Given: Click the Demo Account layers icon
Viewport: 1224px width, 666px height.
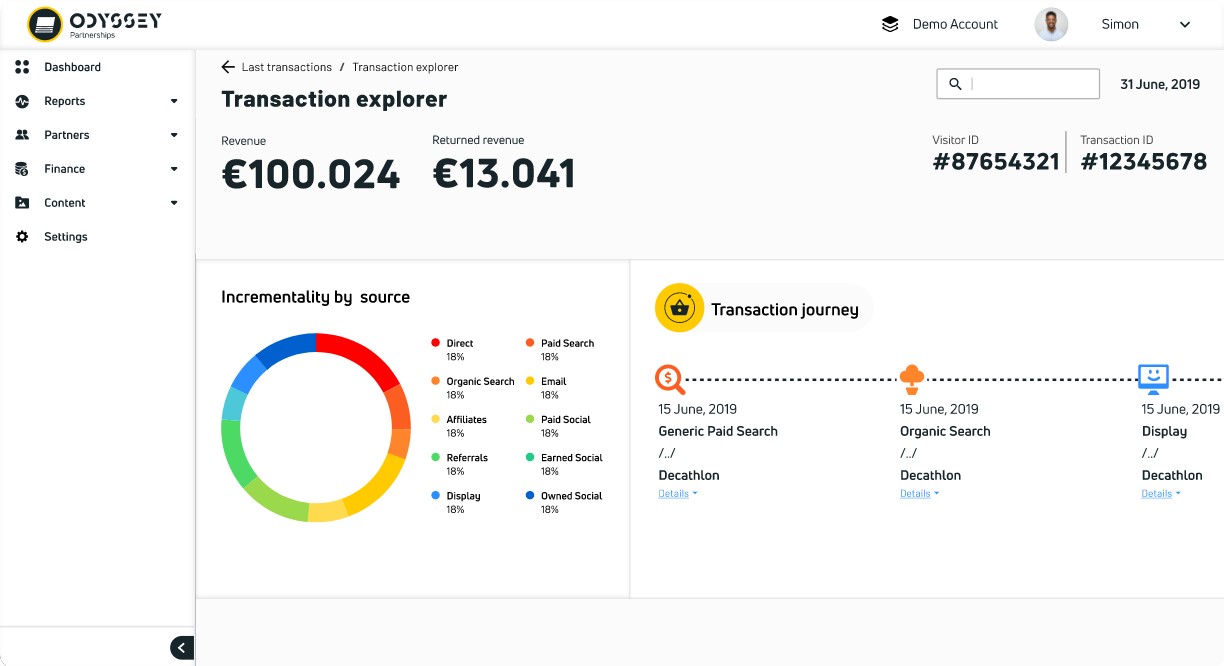Looking at the screenshot, I should tap(890, 24).
